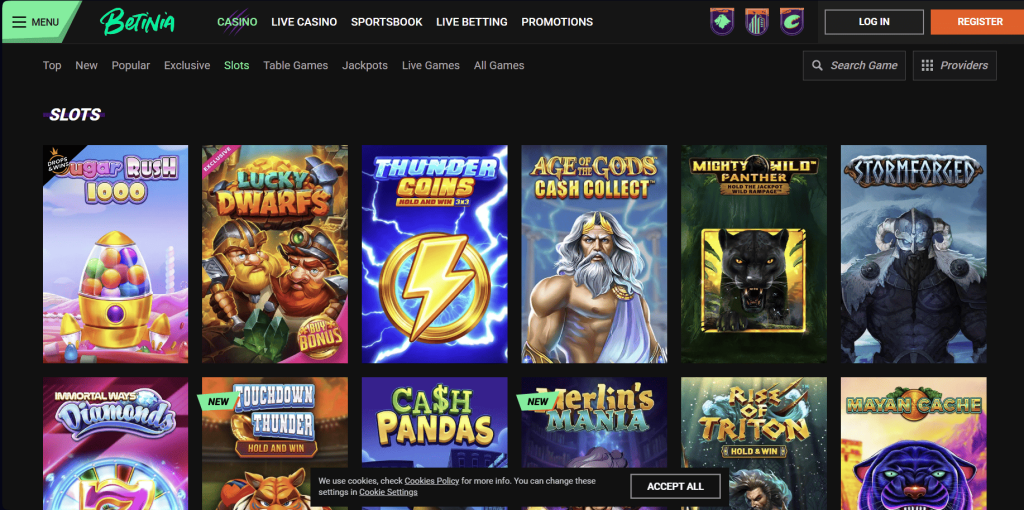Click Buy Bonus badge on Lucky Dwarfs
The height and width of the screenshot is (510, 1024).
(x=320, y=336)
